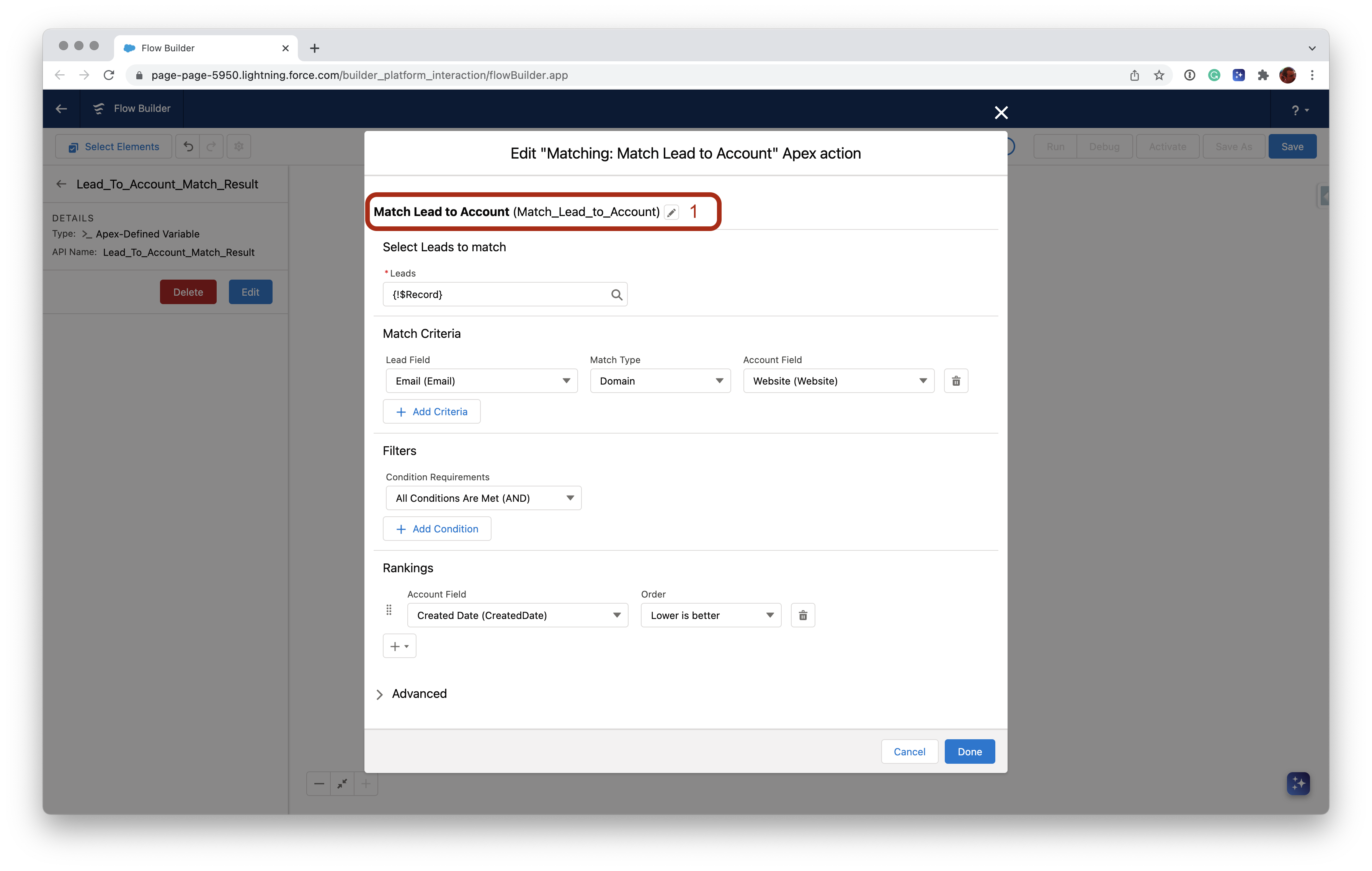Image resolution: width=1372 pixels, height=871 pixels.
Task: Open the search lookup in the Leads field
Action: click(616, 294)
